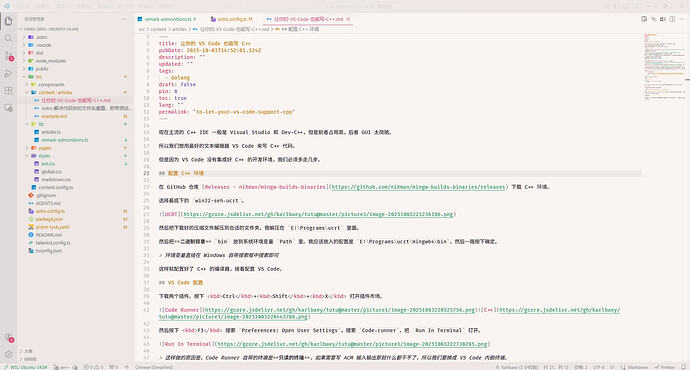The height and width of the screenshot is (370, 690).
Task: Open the Extensions view
Action: tap(8, 90)
